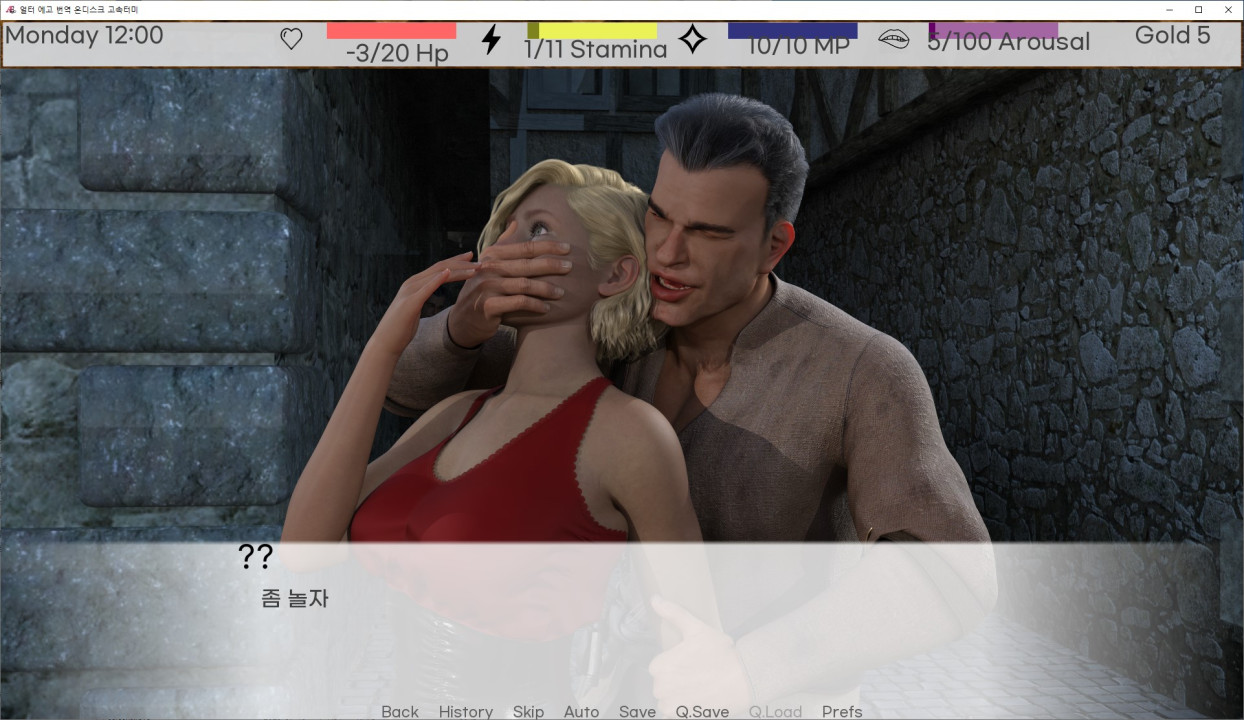1244x720 pixels.
Task: Click the 10/10 MP text
Action: coord(798,46)
